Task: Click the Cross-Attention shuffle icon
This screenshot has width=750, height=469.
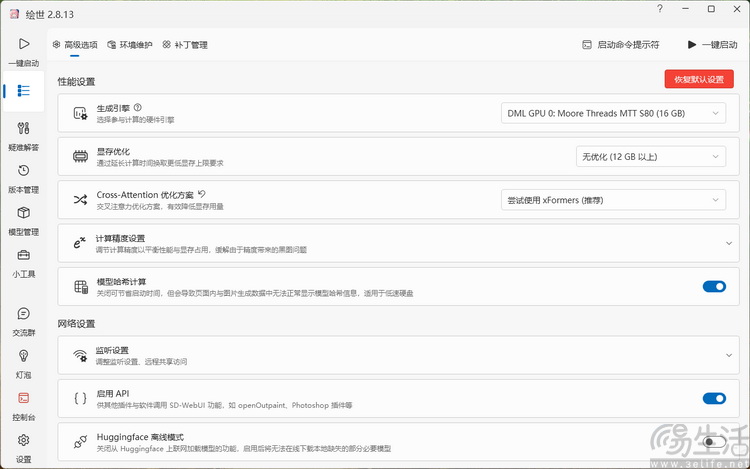Action: pyautogui.click(x=80, y=200)
